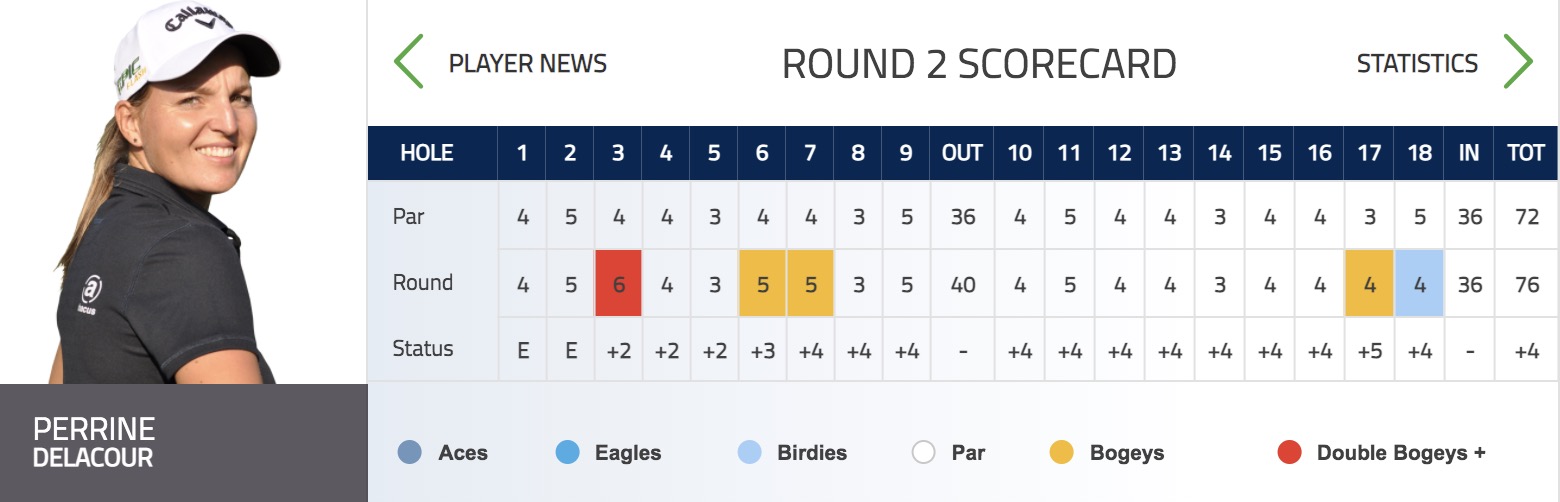Select the Aces legend circle
Viewport: 1560px width, 502px height.
pyautogui.click(x=409, y=453)
